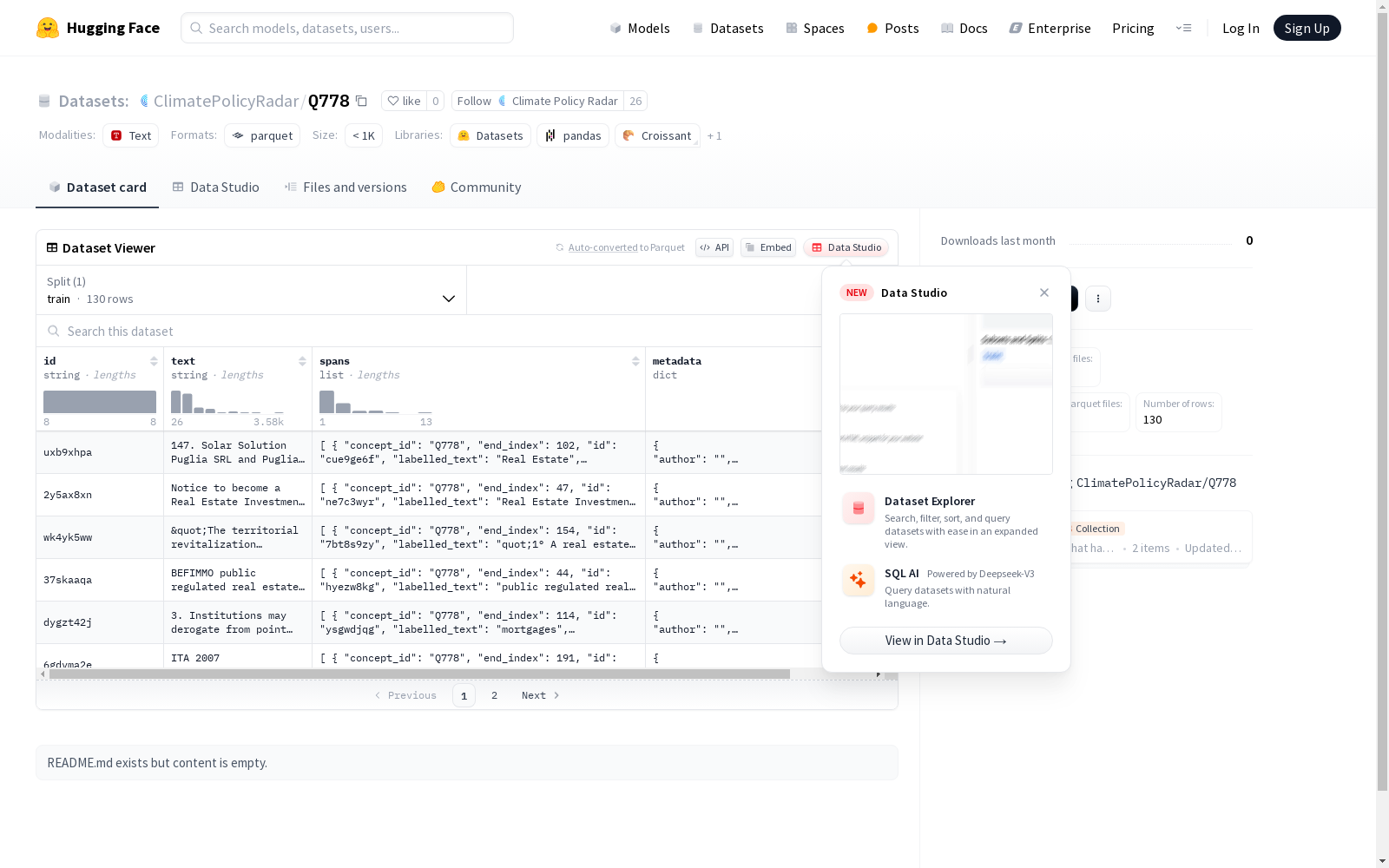The width and height of the screenshot is (1389, 868).
Task: Go to the Pricing page
Action: [1133, 28]
